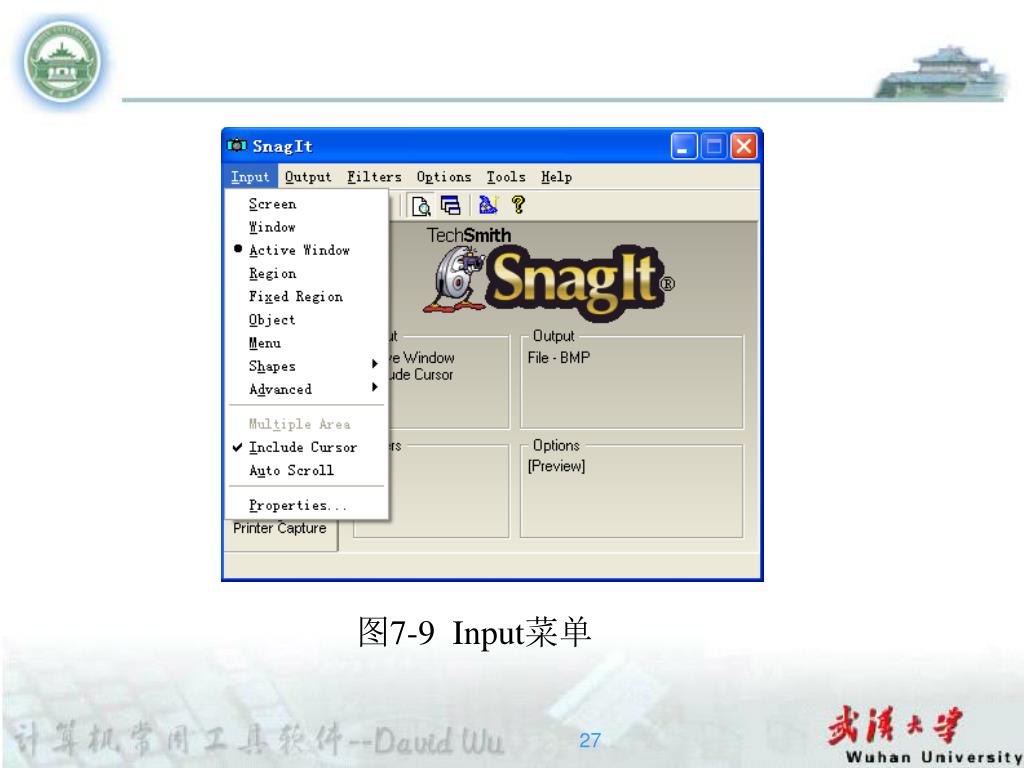Open the Tools menu
Image resolution: width=1024 pixels, height=768 pixels.
pos(506,177)
